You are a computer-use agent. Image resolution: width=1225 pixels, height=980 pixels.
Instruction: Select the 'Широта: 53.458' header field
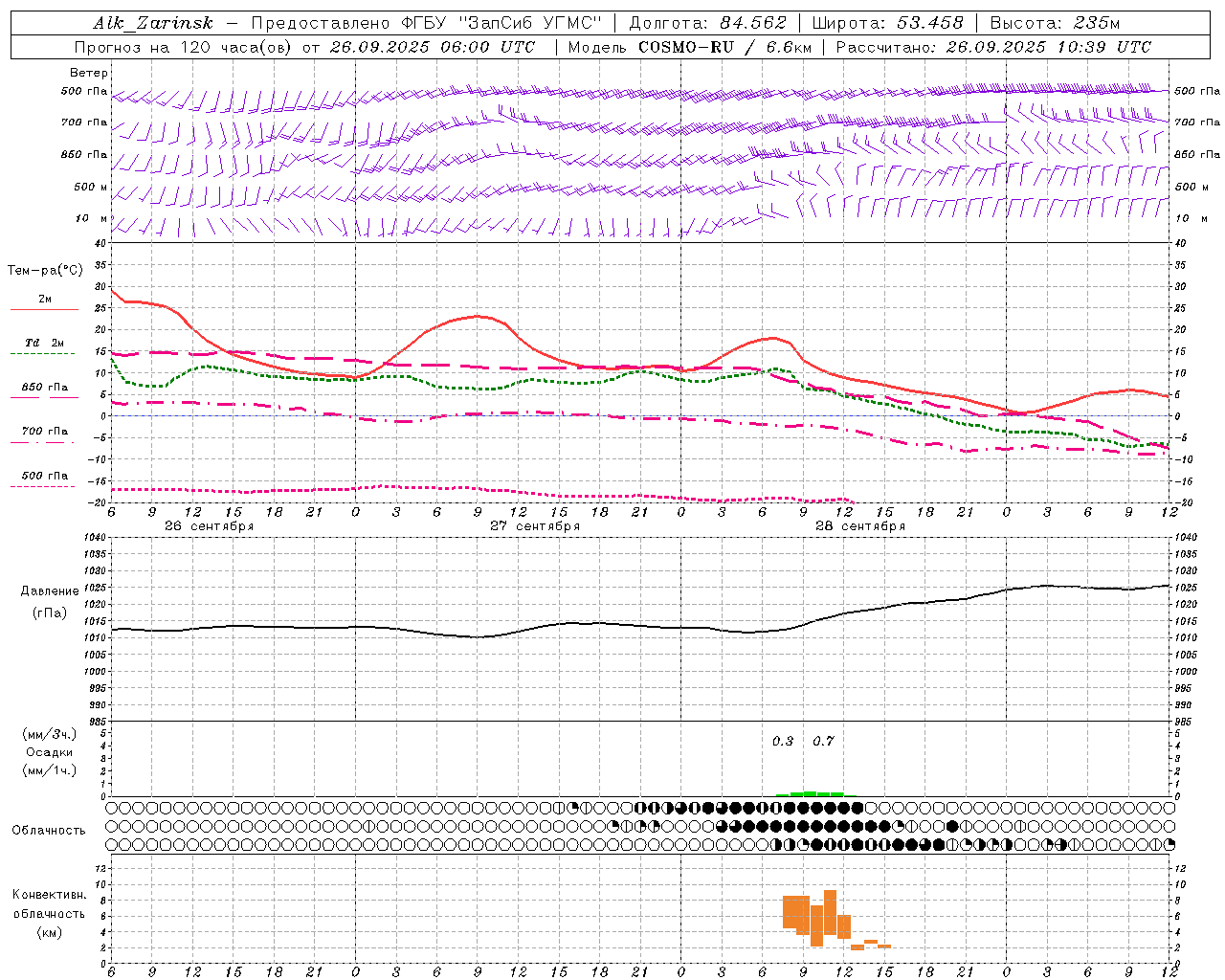tap(887, 23)
